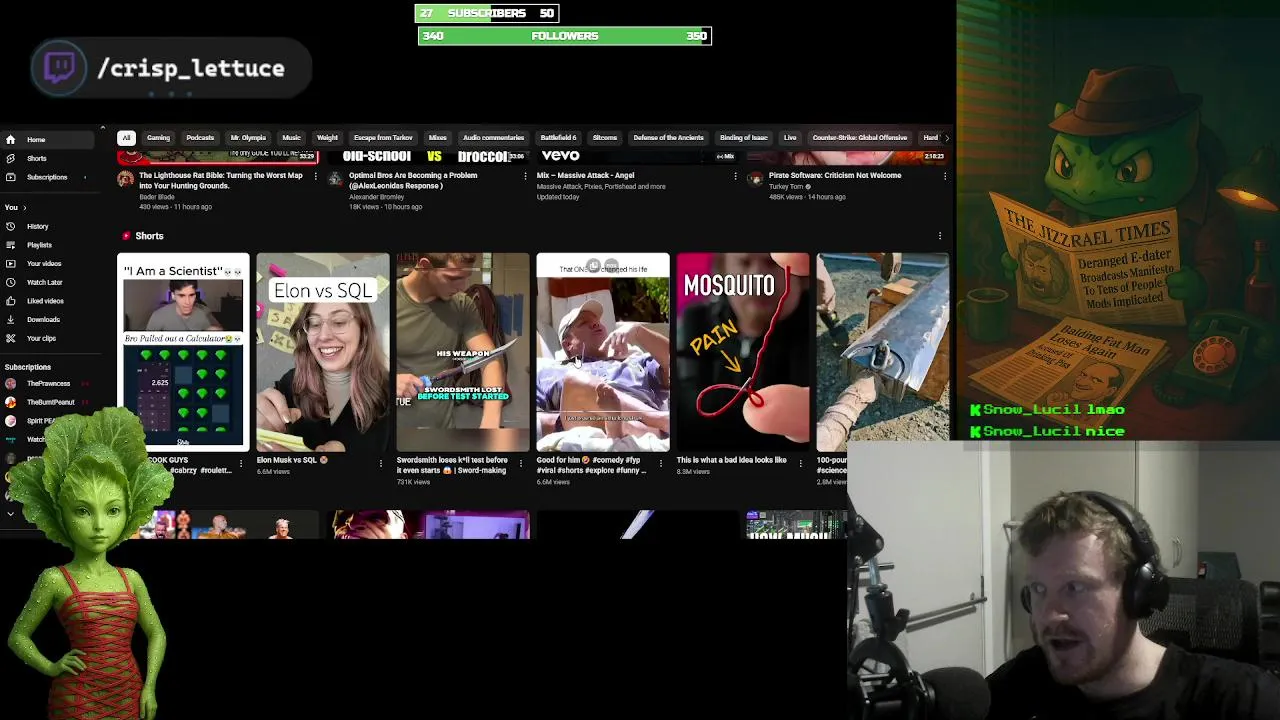Open options for bad idea short
This screenshot has height=720, width=1280.
click(800, 463)
